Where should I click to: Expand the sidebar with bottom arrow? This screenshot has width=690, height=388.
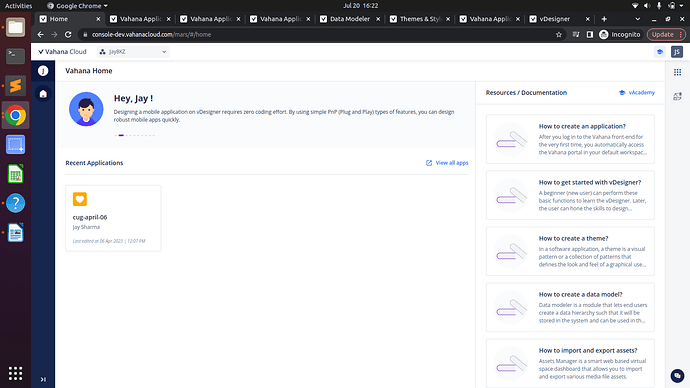[x=43, y=379]
